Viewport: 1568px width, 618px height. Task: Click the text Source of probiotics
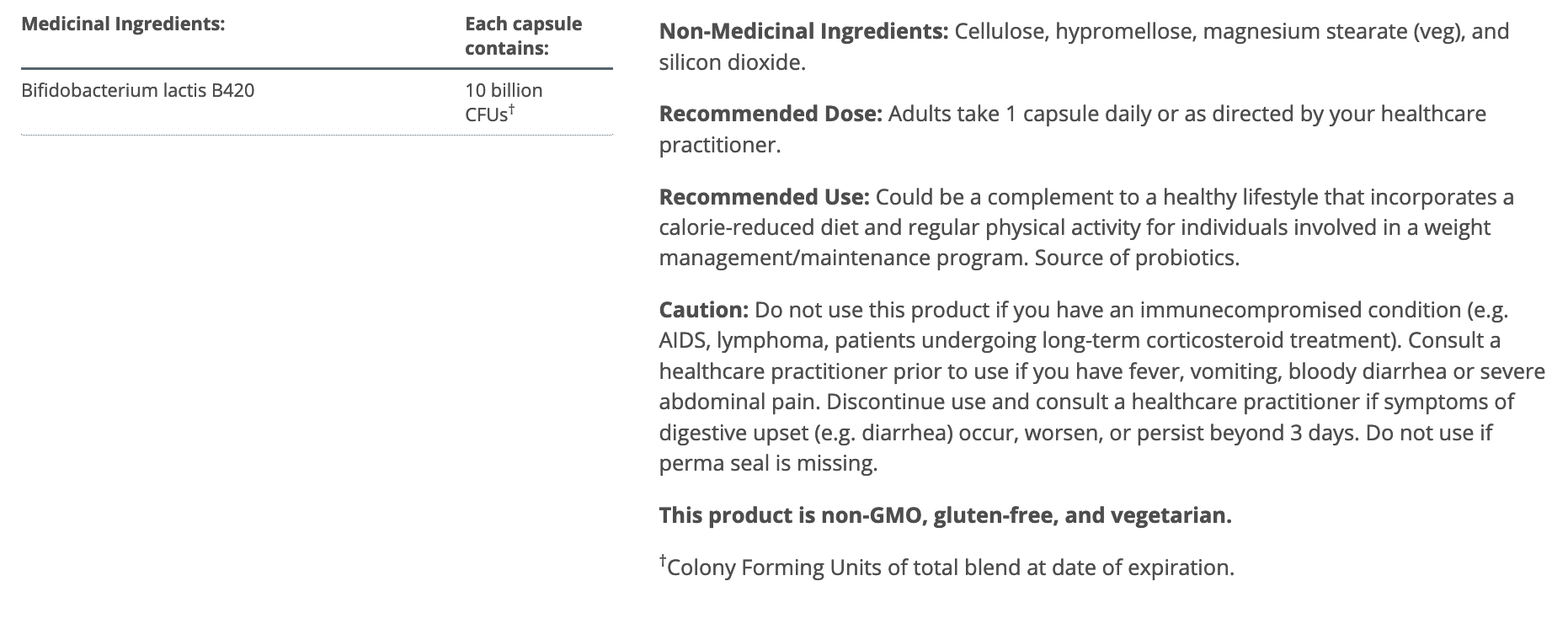[1137, 258]
